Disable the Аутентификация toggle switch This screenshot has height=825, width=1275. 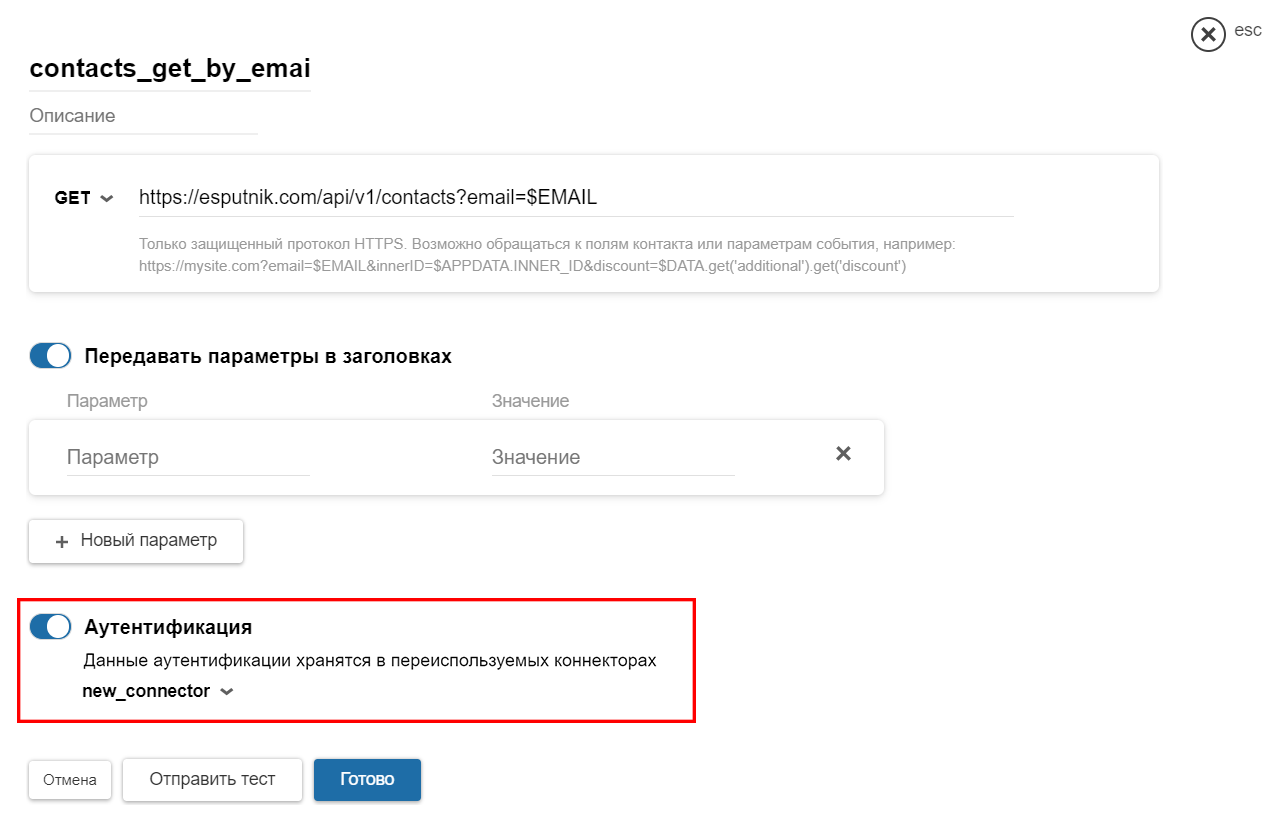tap(50, 627)
